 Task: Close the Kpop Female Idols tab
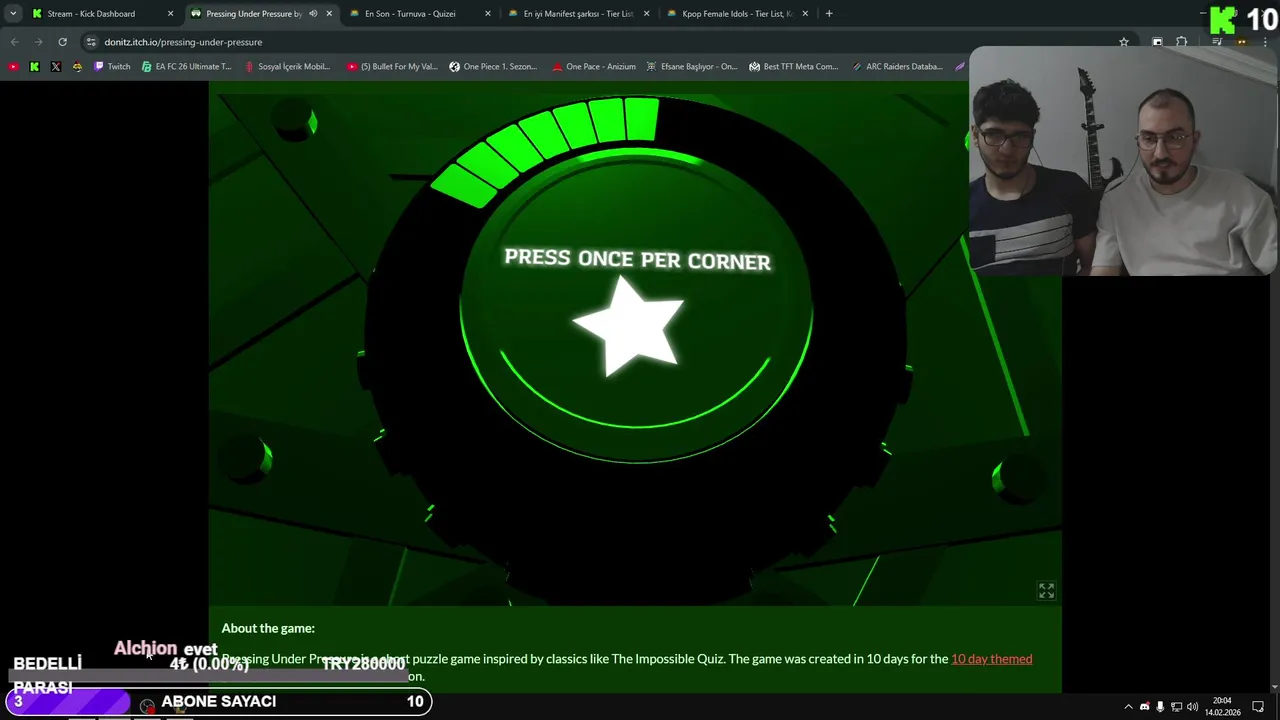pos(805,14)
